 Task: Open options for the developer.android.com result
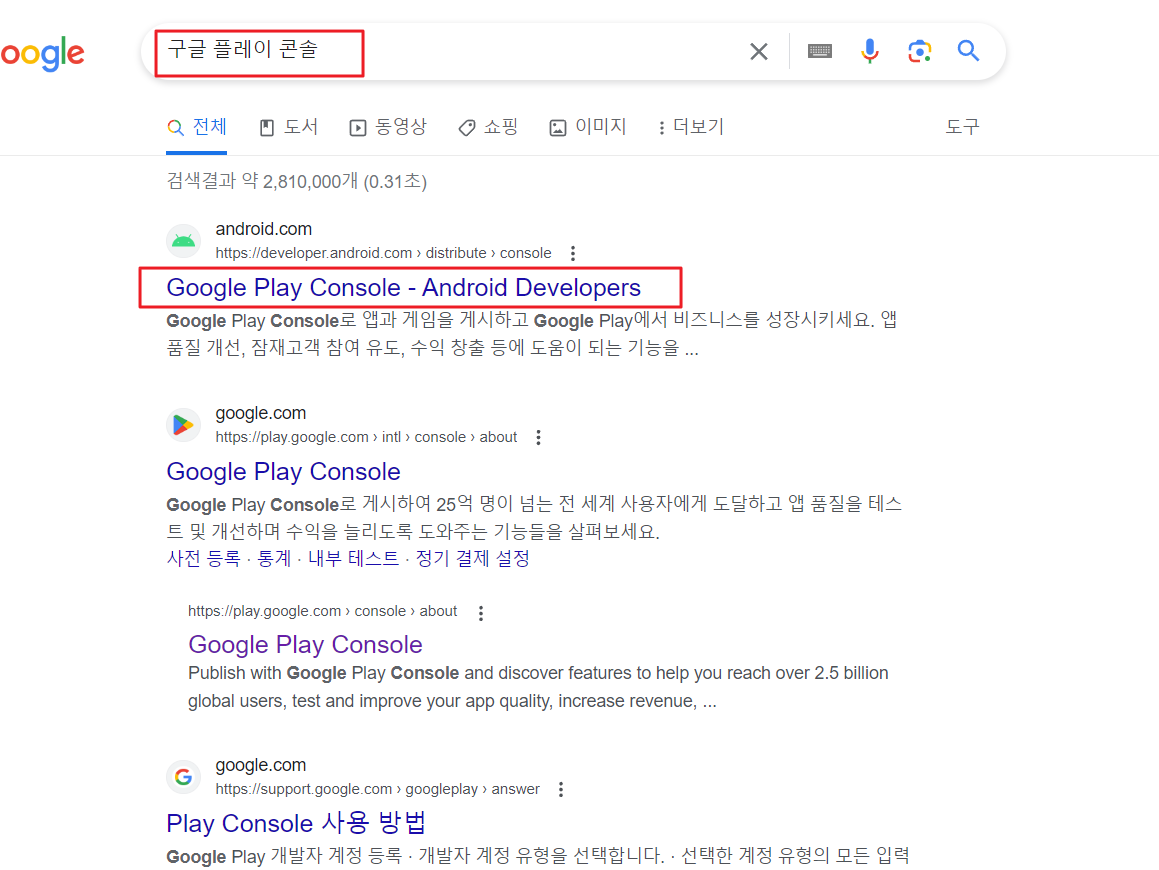coord(573,254)
